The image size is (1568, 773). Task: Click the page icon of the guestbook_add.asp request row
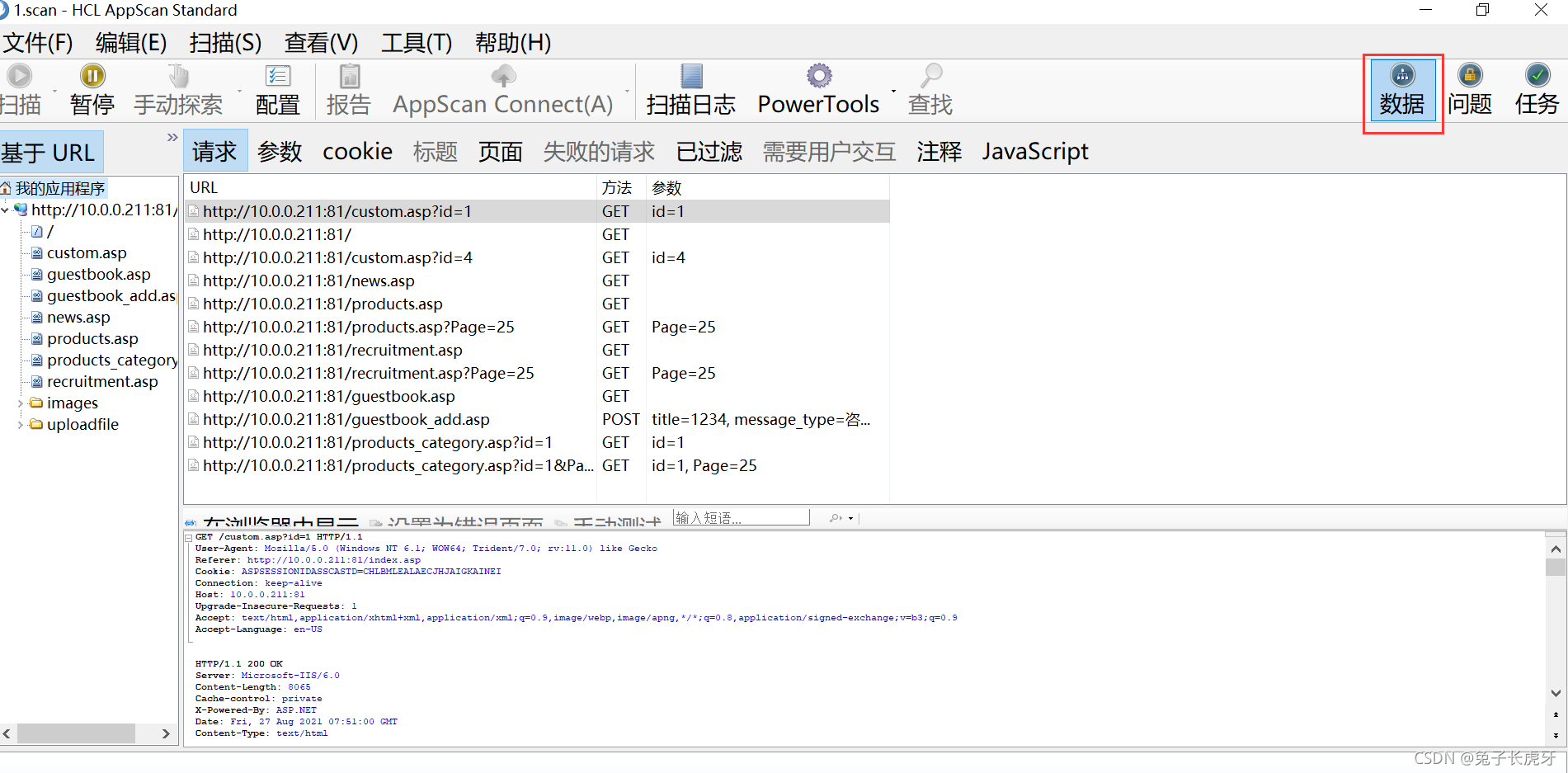point(193,419)
